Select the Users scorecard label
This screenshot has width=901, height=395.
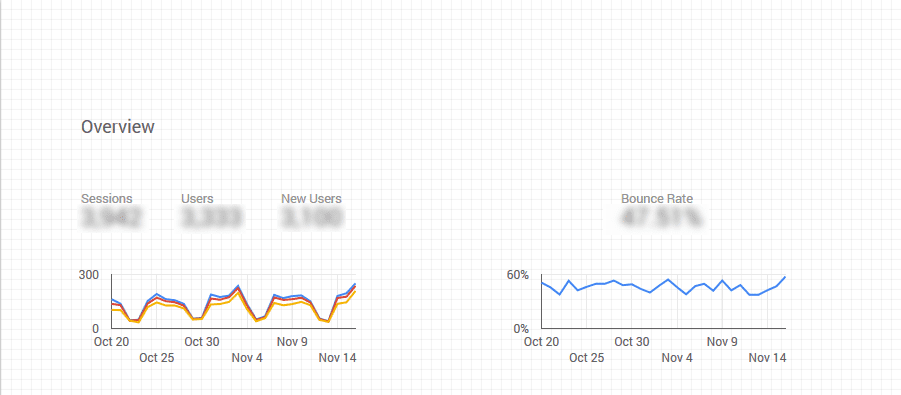[197, 199]
